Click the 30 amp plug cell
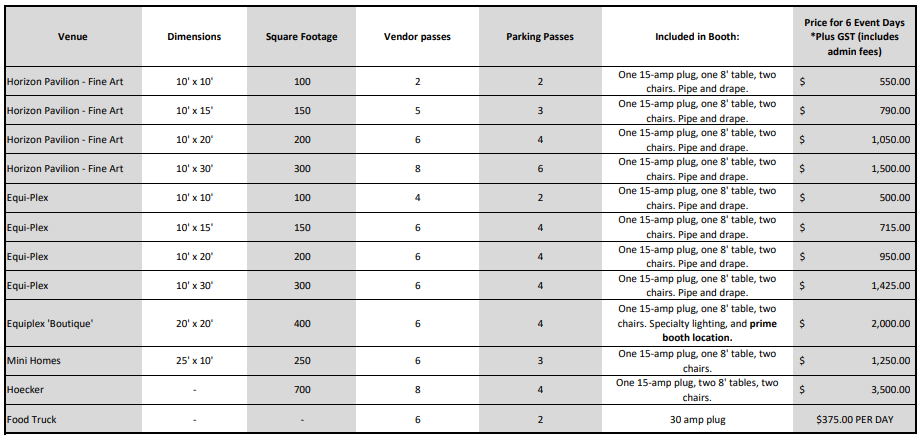The height and width of the screenshot is (440, 921). [696, 420]
